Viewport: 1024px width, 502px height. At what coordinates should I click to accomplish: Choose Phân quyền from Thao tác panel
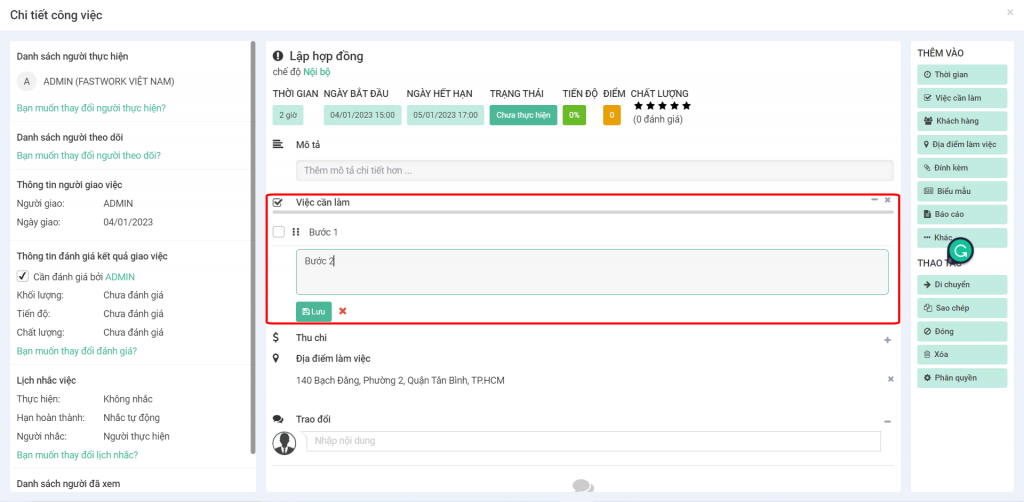click(x=962, y=378)
